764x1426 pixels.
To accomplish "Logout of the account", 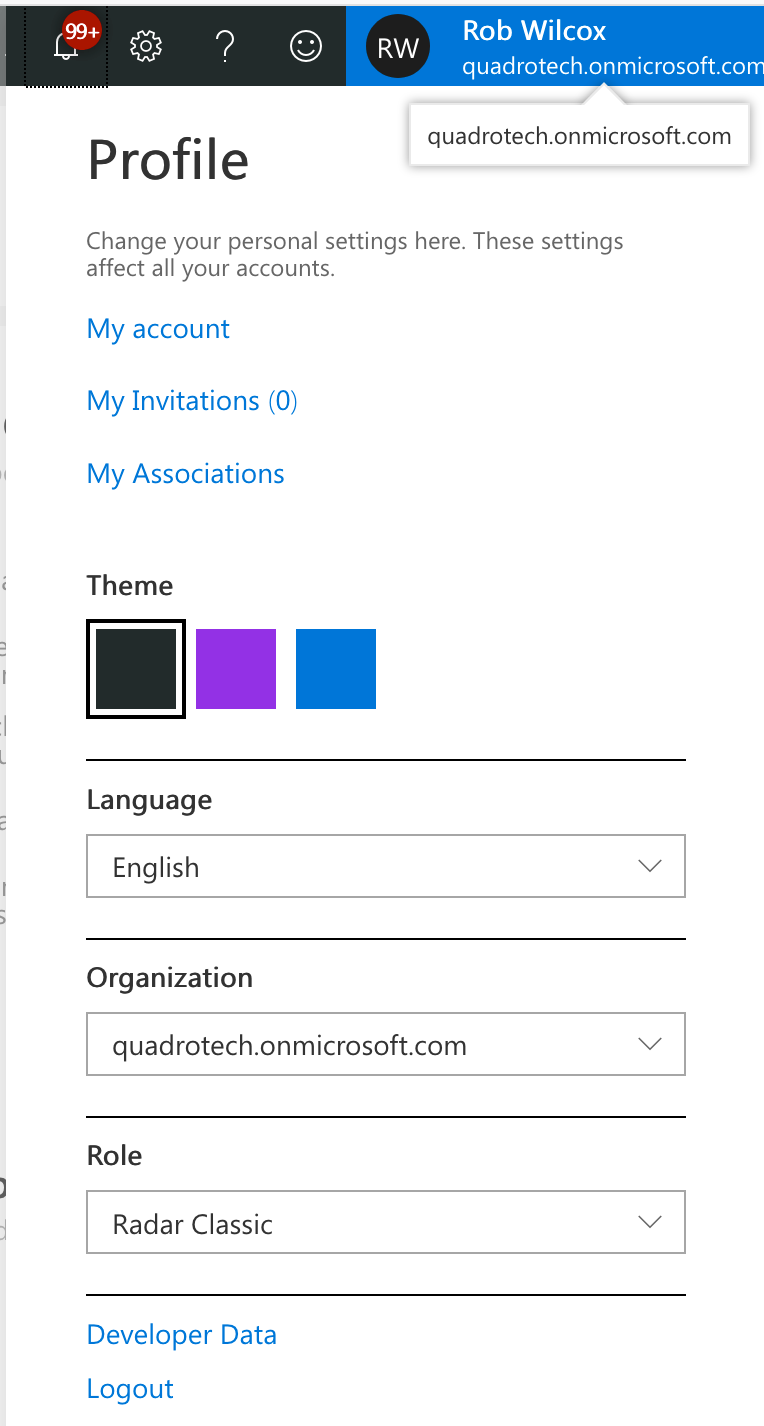I will [x=130, y=1388].
